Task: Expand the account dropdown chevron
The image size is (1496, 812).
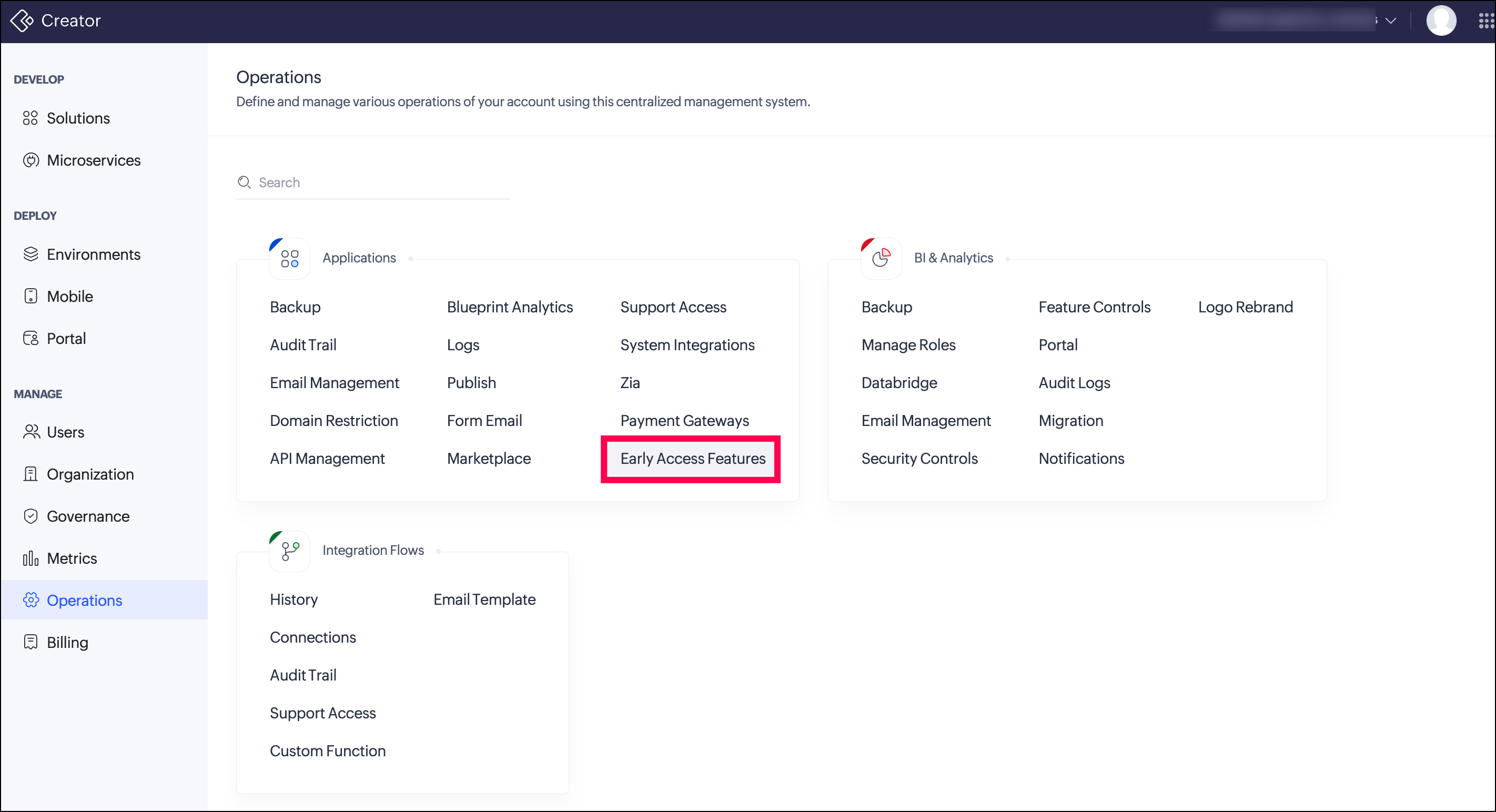Action: [1391, 21]
